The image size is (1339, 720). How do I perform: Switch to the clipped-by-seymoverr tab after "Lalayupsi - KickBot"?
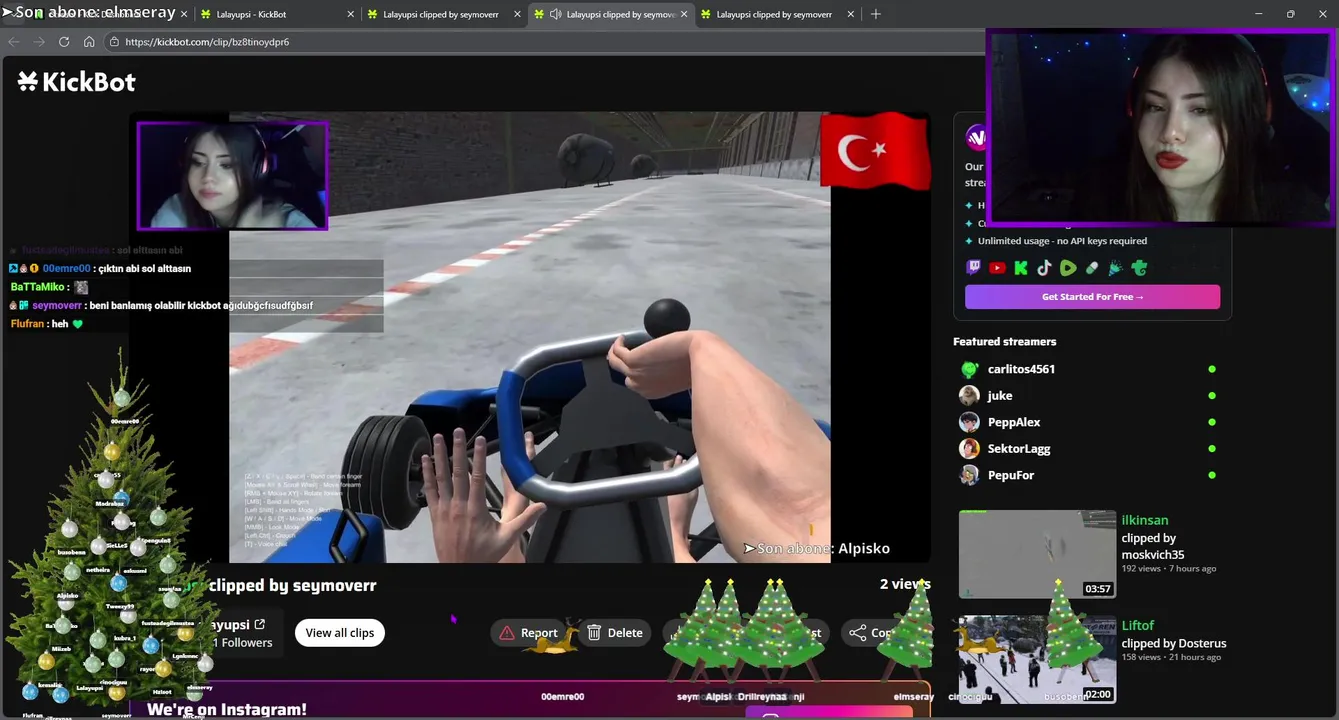(443, 14)
